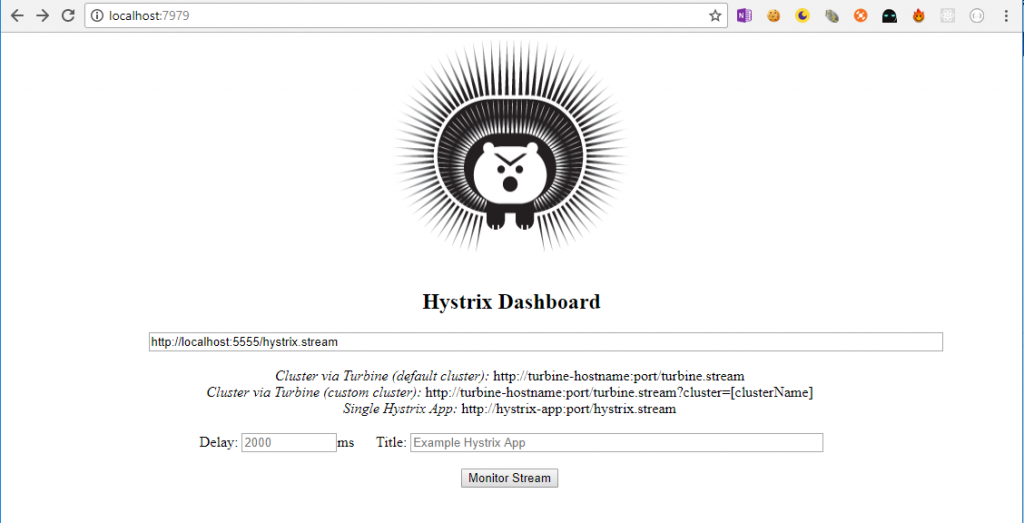This screenshot has height=523, width=1024.
Task: Go forward using the browser forward arrow
Action: pos(42,16)
